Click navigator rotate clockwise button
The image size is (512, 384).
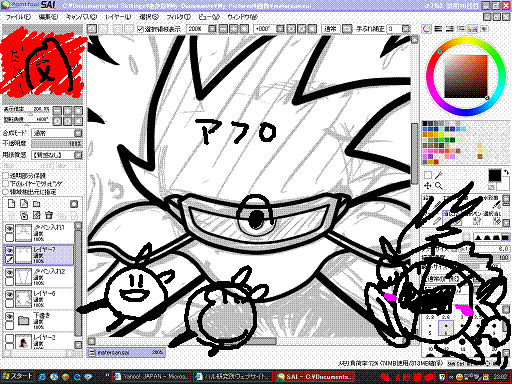pyautogui.click(x=68, y=121)
